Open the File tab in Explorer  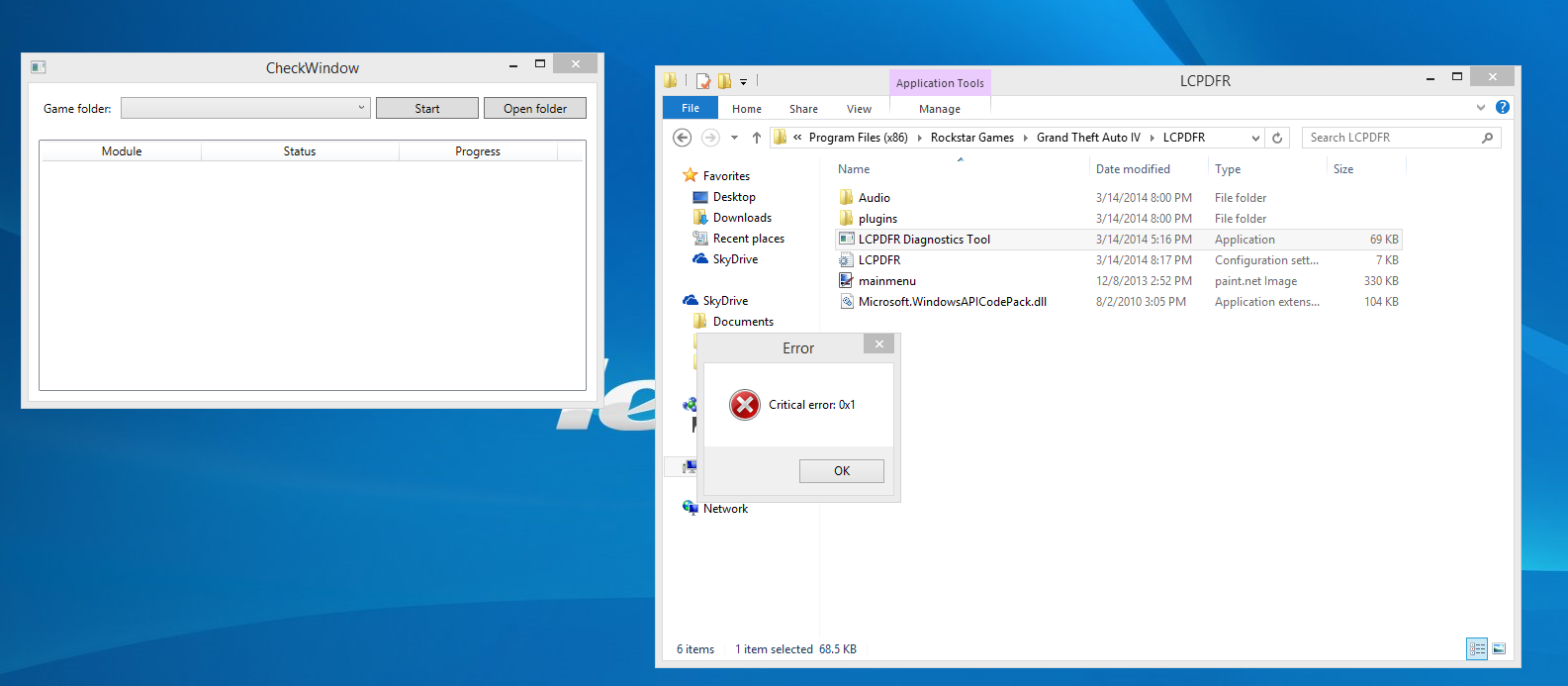point(691,108)
